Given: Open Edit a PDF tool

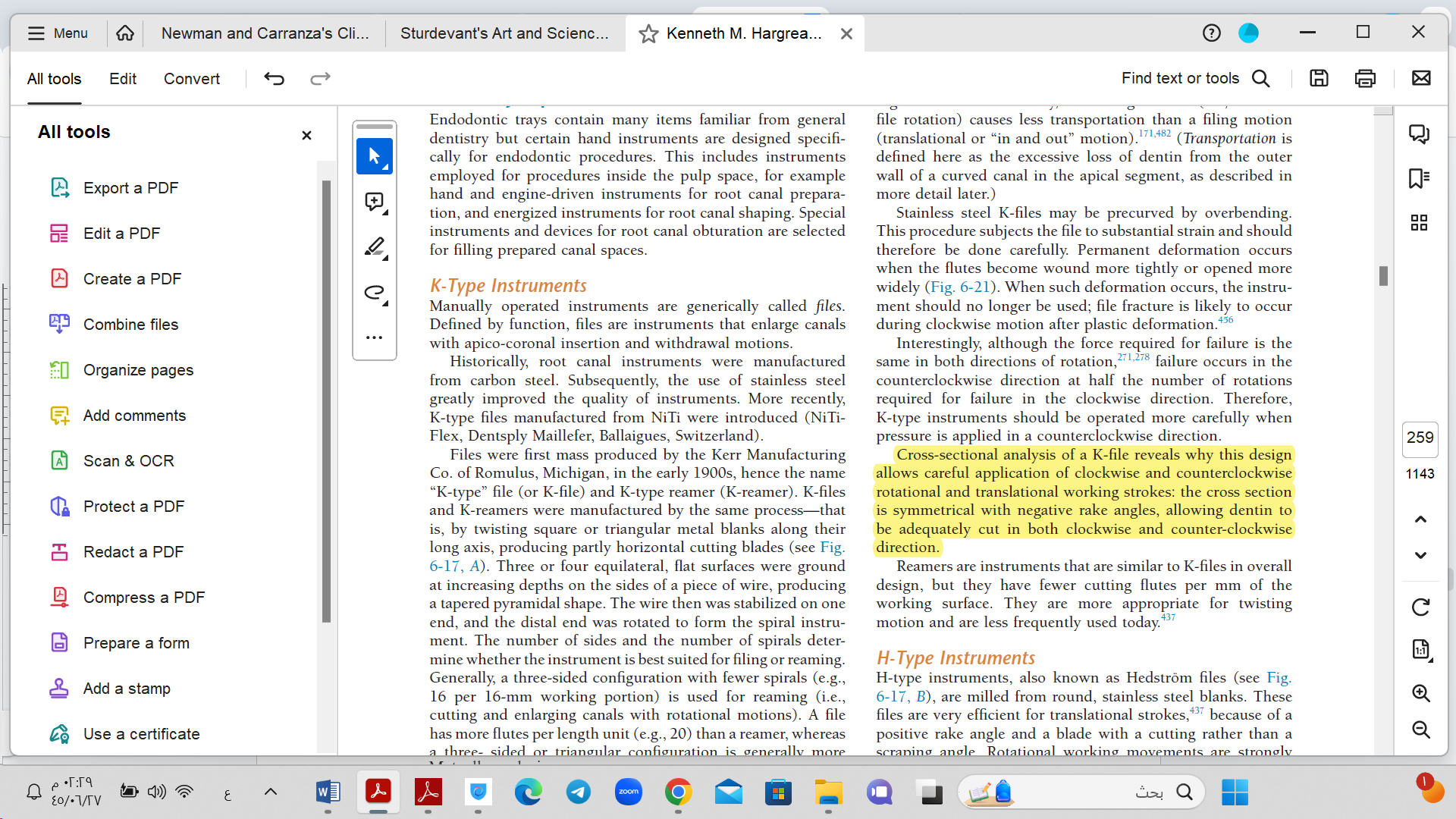Looking at the screenshot, I should (121, 234).
